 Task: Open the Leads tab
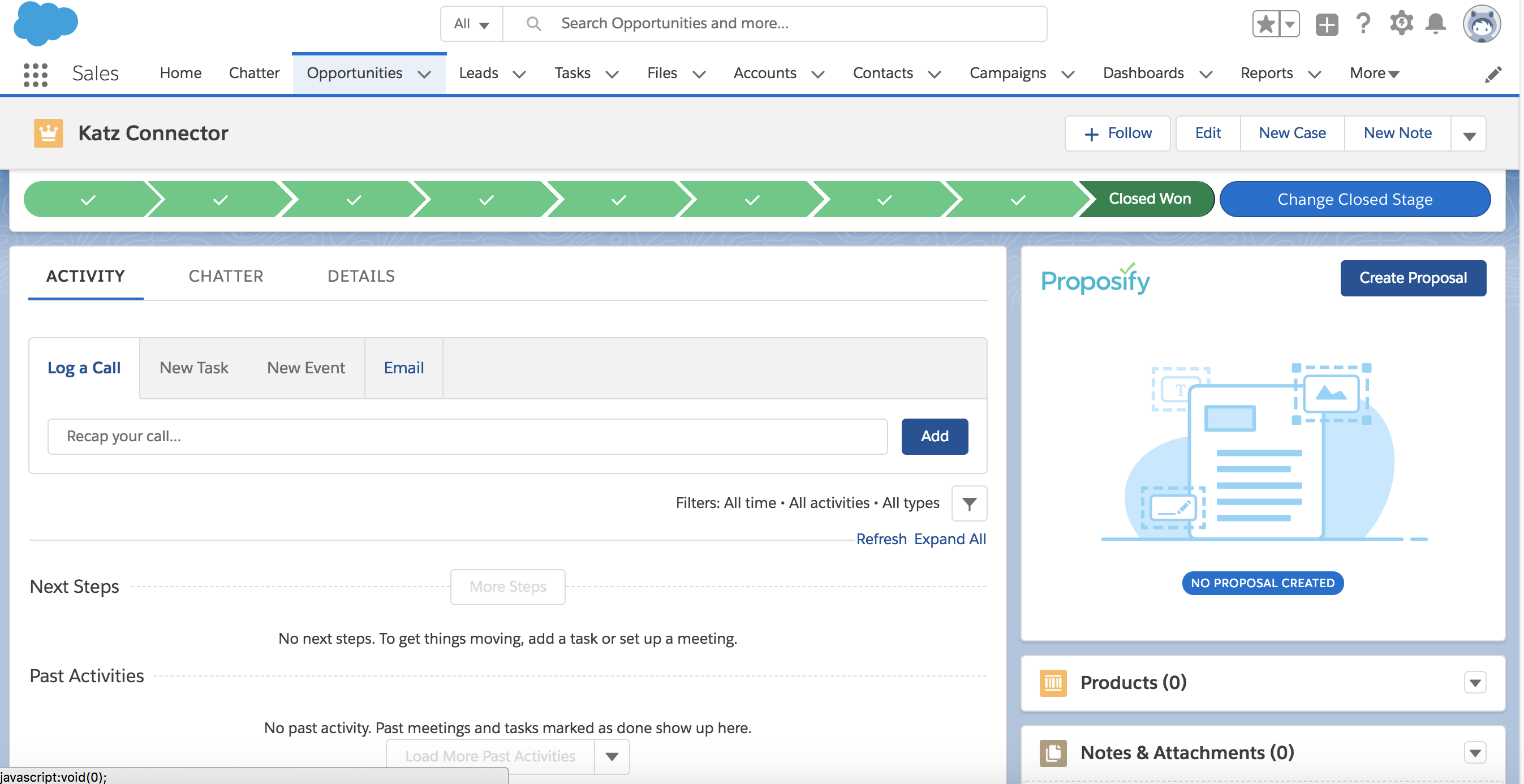point(479,74)
